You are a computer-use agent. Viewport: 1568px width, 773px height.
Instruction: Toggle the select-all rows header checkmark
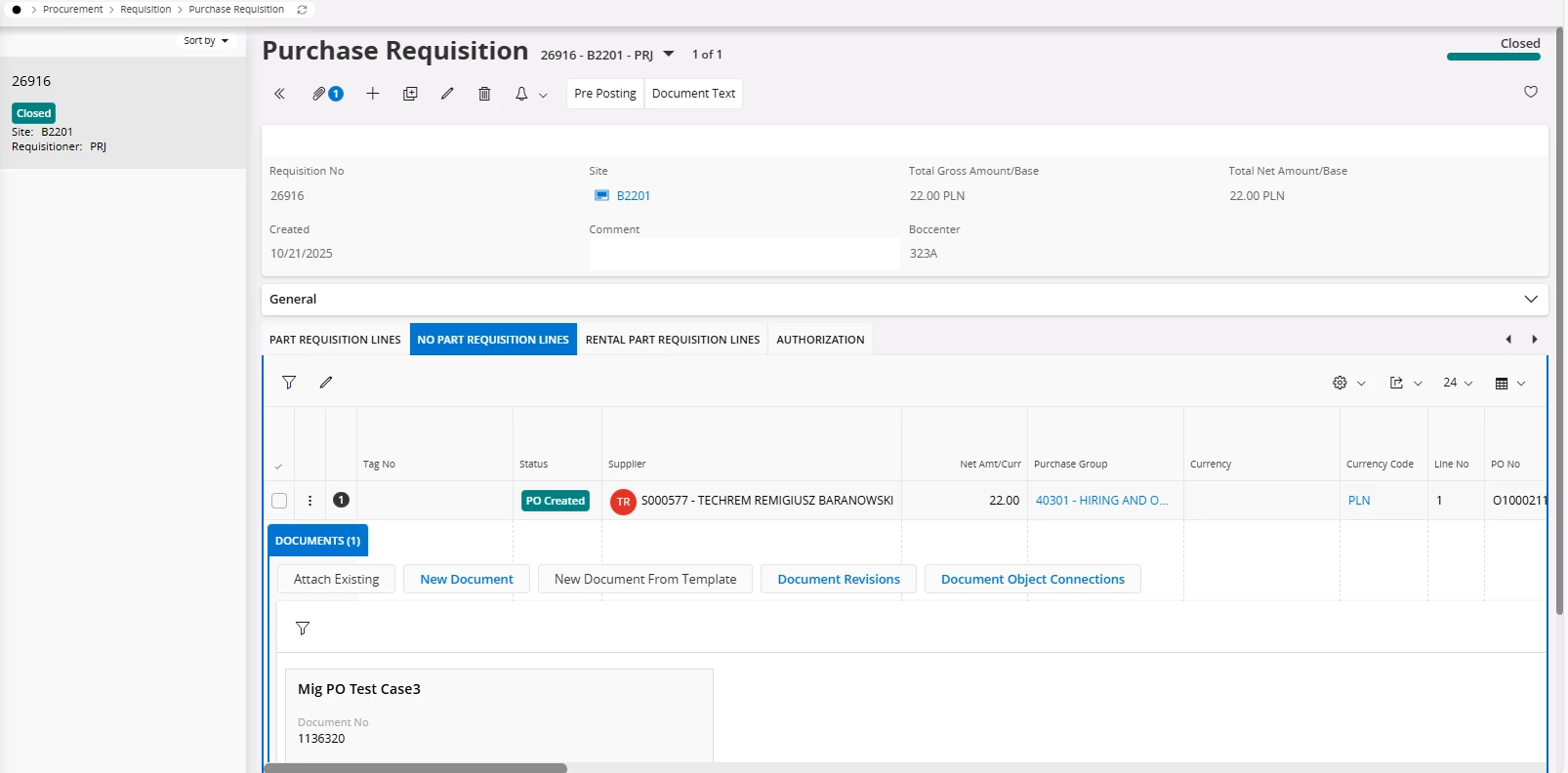(278, 466)
